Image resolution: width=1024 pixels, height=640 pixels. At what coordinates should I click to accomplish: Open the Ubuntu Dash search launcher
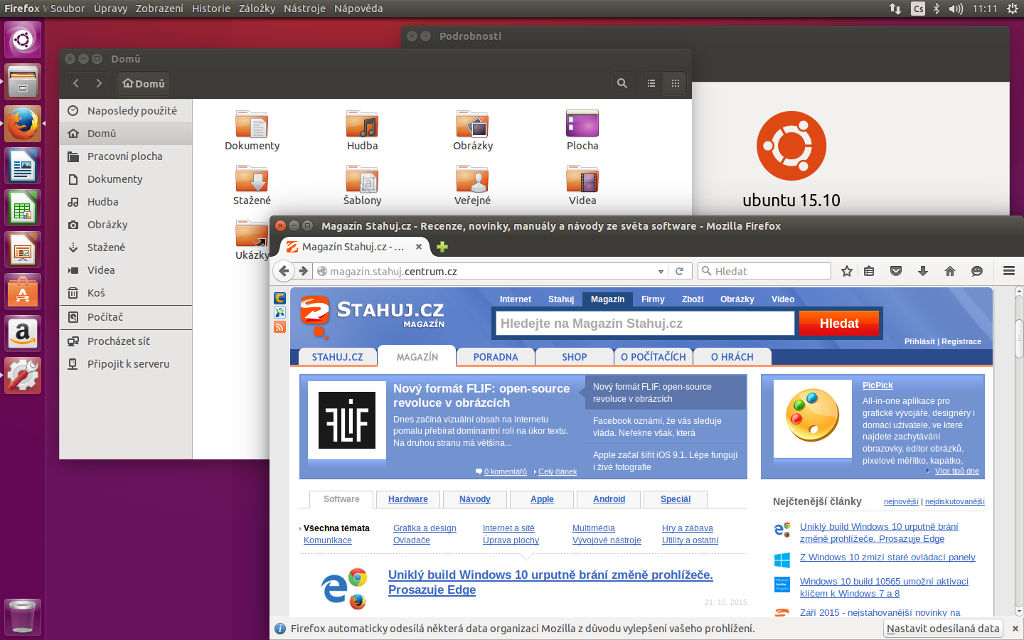coord(23,40)
